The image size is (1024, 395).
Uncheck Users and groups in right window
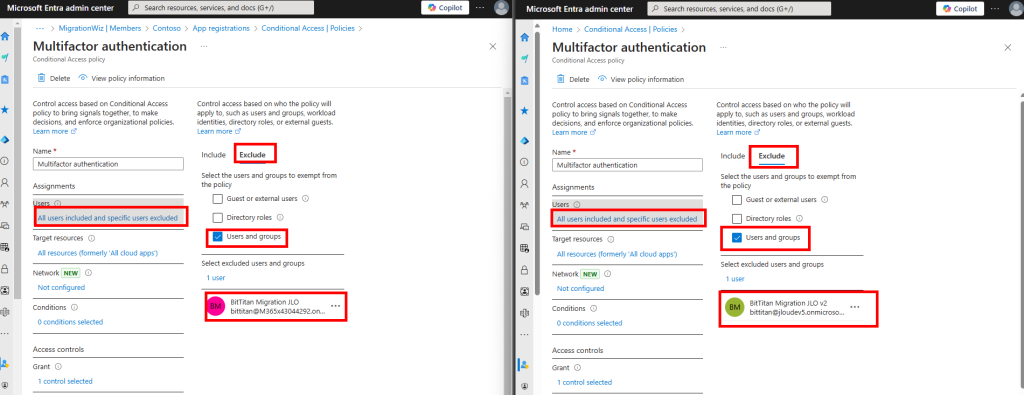click(737, 238)
